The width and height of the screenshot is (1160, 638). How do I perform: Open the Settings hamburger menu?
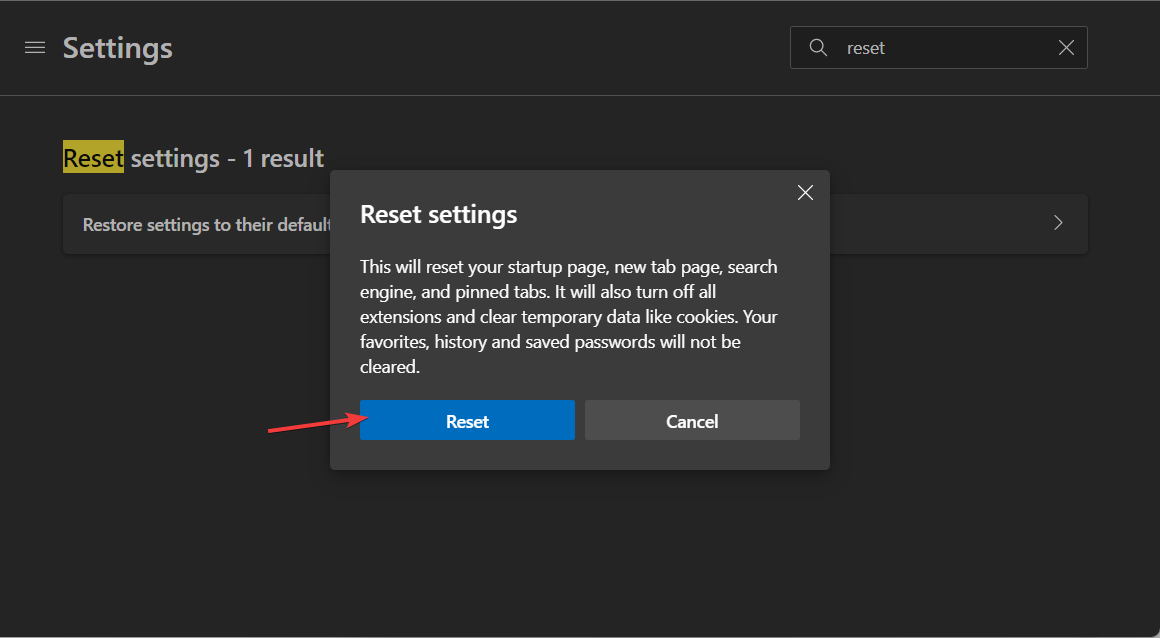pyautogui.click(x=35, y=48)
